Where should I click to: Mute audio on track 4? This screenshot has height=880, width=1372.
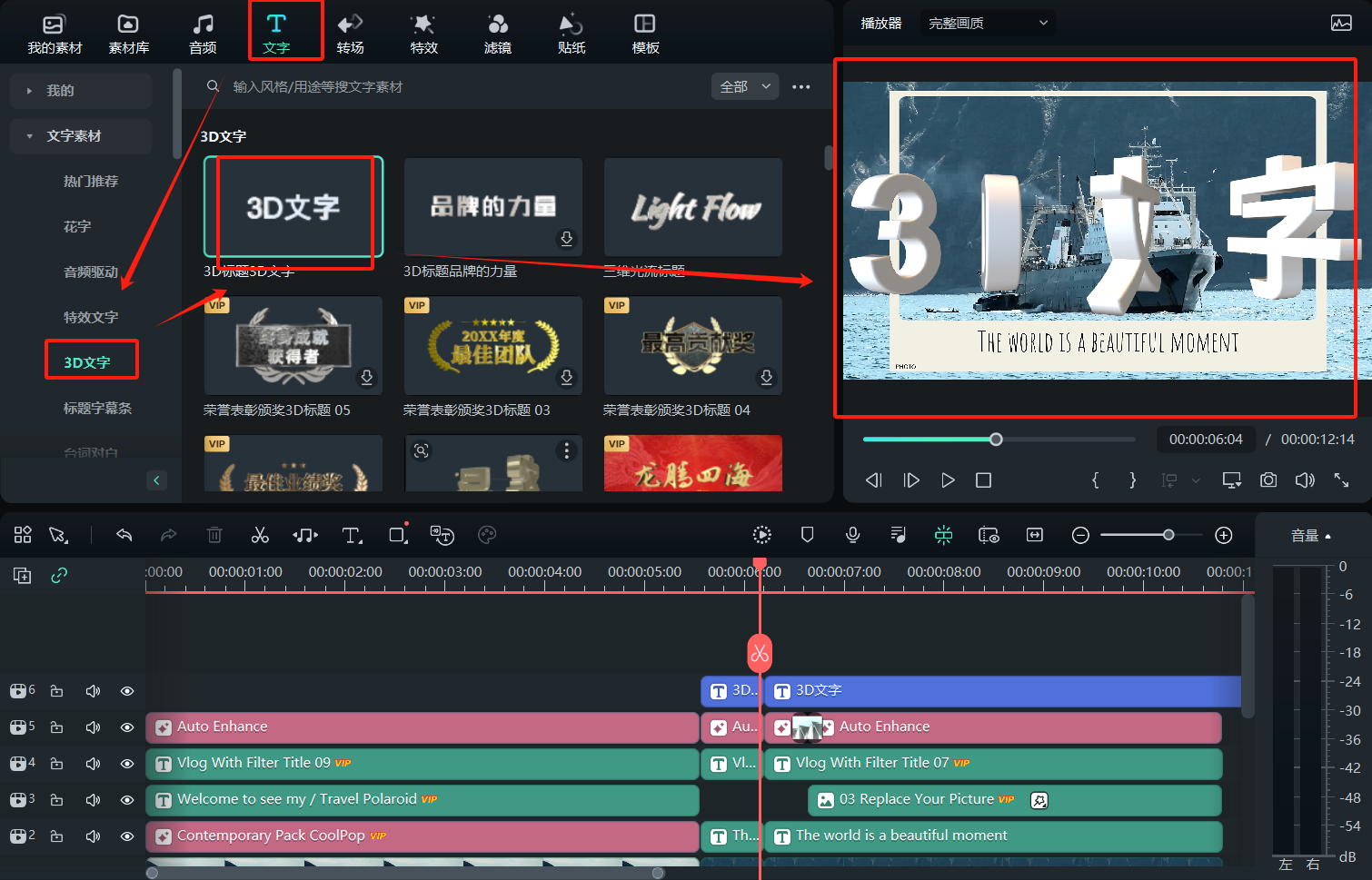pos(92,763)
